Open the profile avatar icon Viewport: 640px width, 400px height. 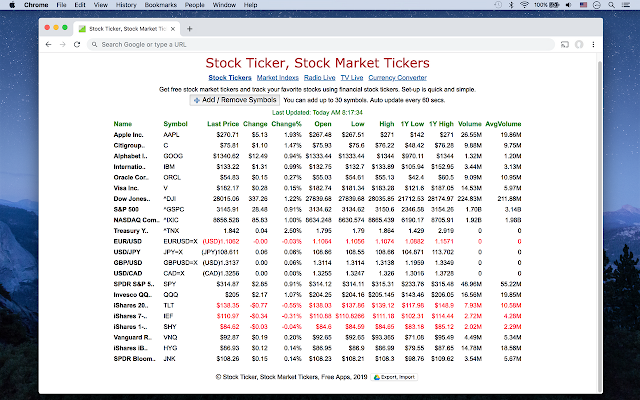579,44
